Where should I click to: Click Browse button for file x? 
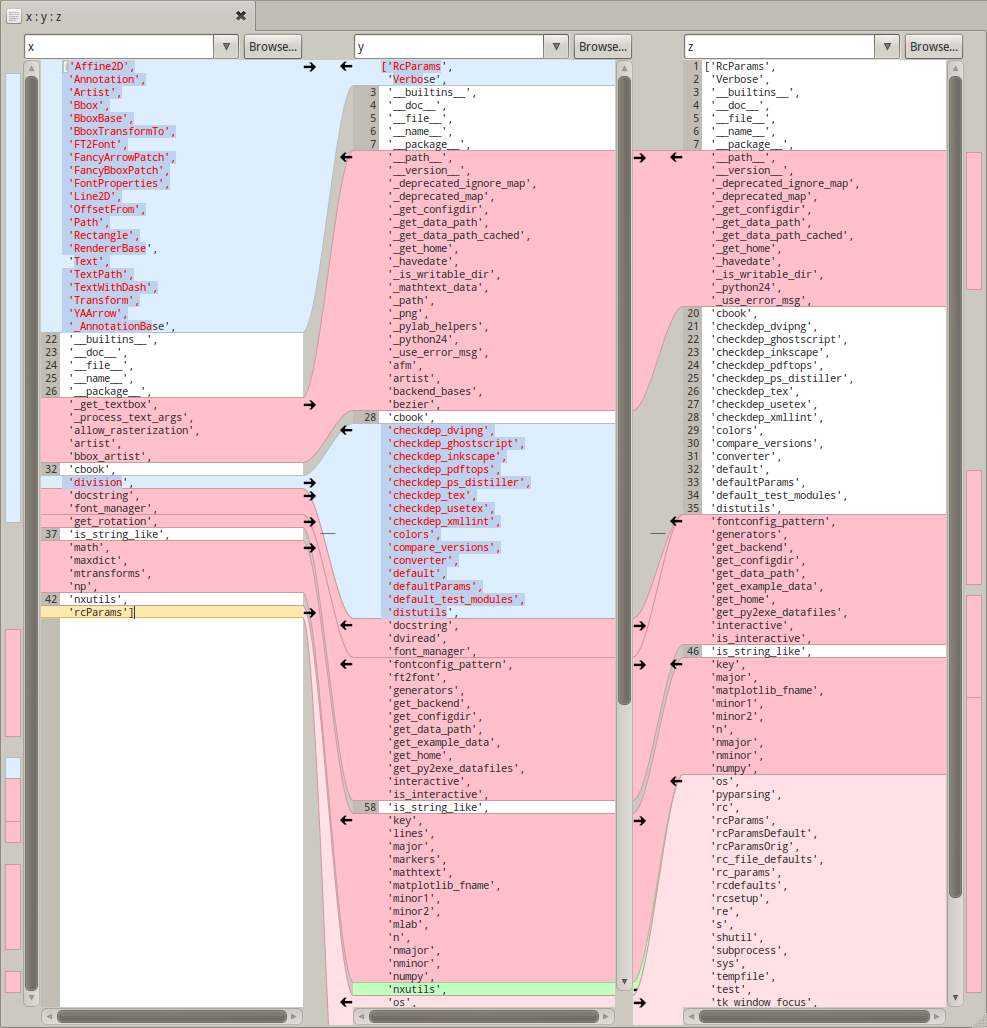[273, 47]
